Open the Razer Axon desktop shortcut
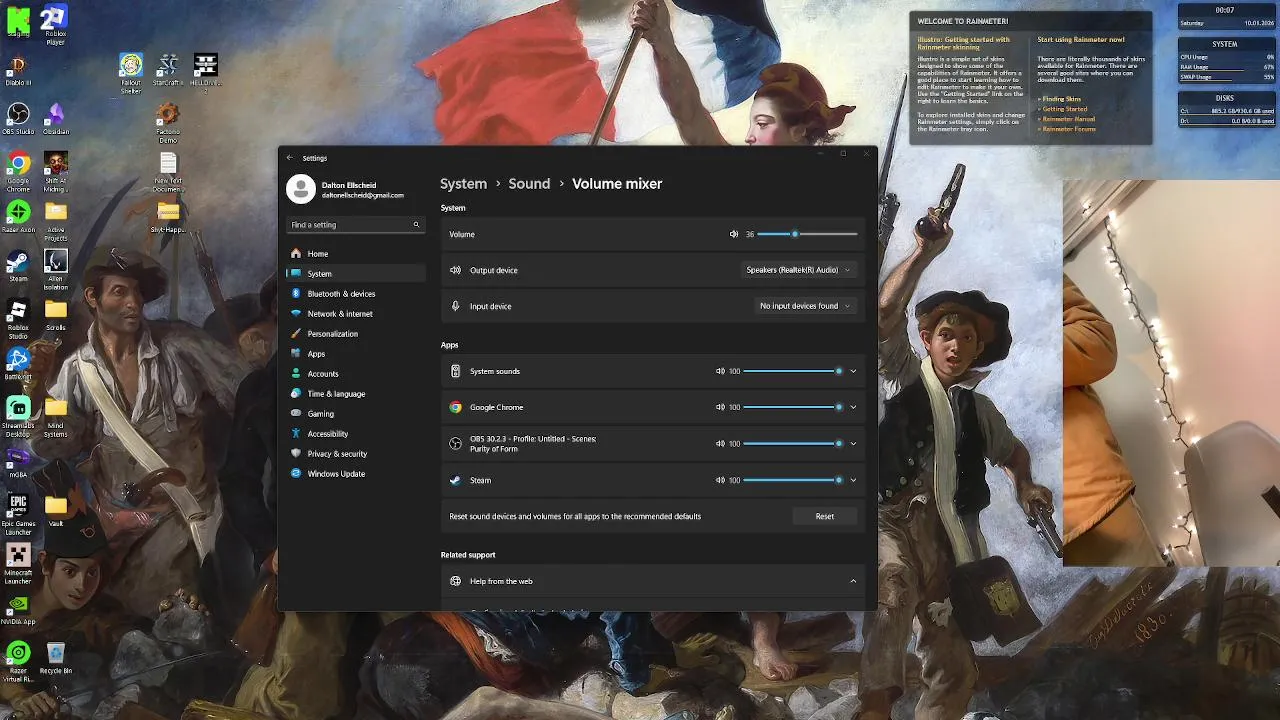 (x=18, y=217)
